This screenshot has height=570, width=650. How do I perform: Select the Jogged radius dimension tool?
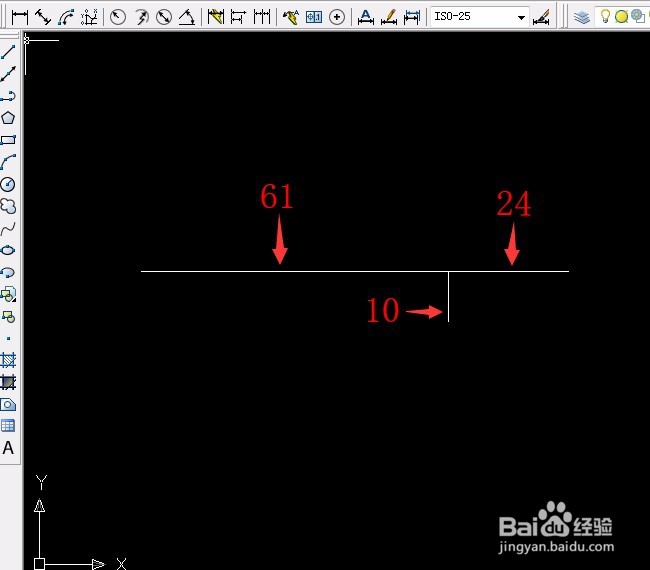click(141, 17)
